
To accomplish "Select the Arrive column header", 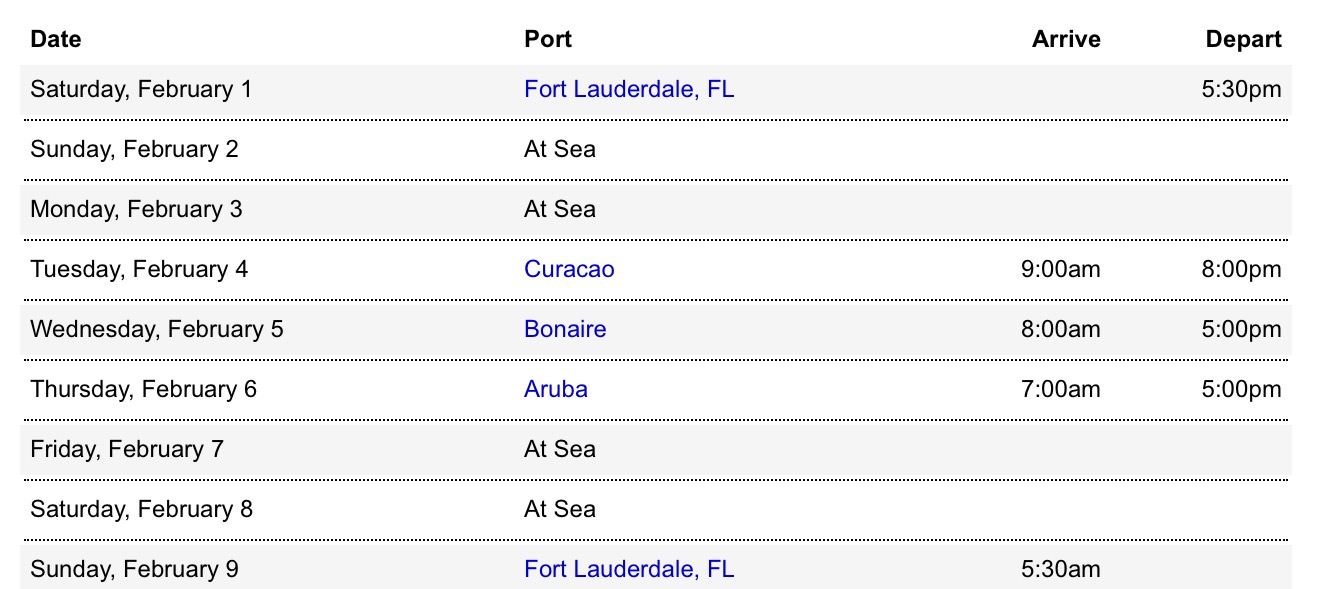I will click(x=1066, y=39).
